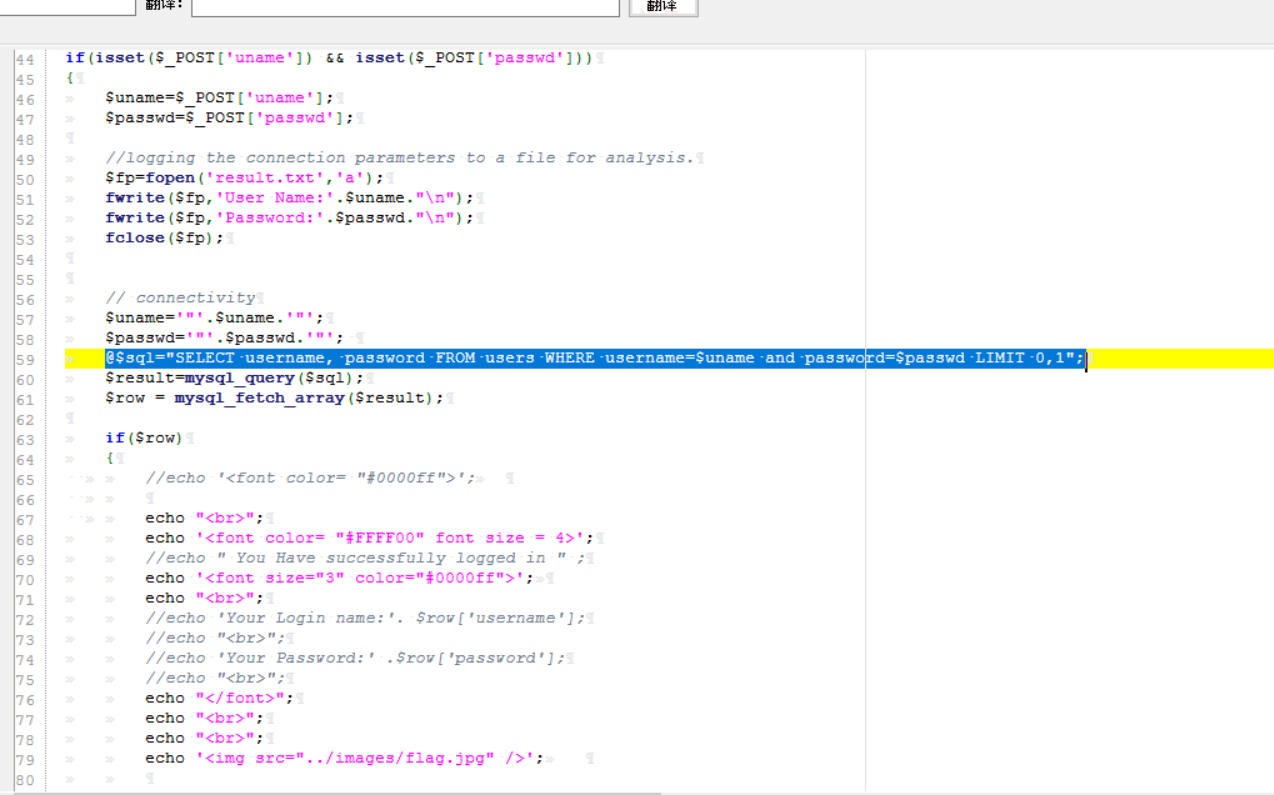Click line number 50 in the margin
Screen dimensions: 1274x795
(25, 179)
